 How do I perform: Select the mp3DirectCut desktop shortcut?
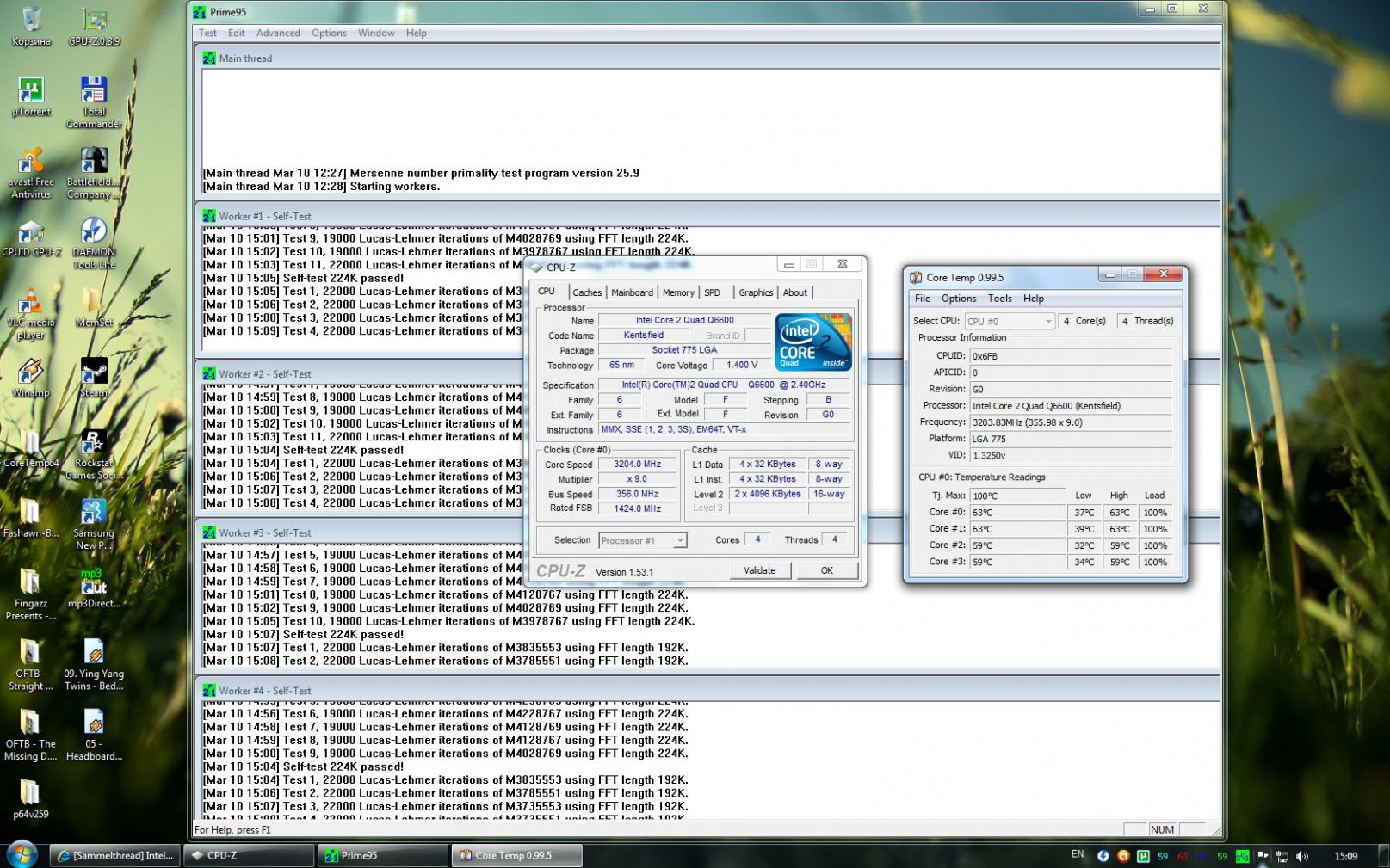94,589
